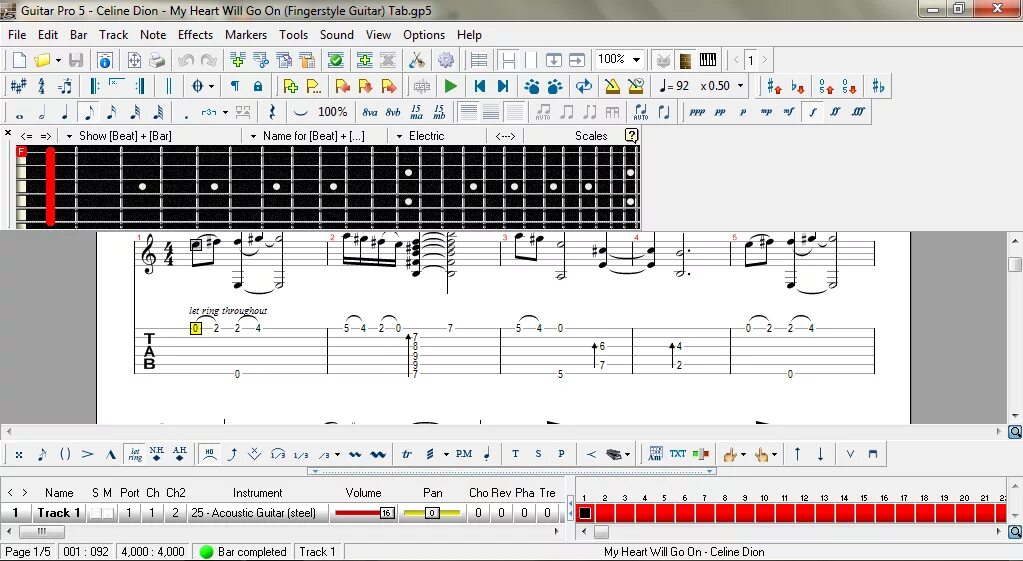Create a new file with the blank page icon
The width and height of the screenshot is (1023, 561).
point(20,61)
